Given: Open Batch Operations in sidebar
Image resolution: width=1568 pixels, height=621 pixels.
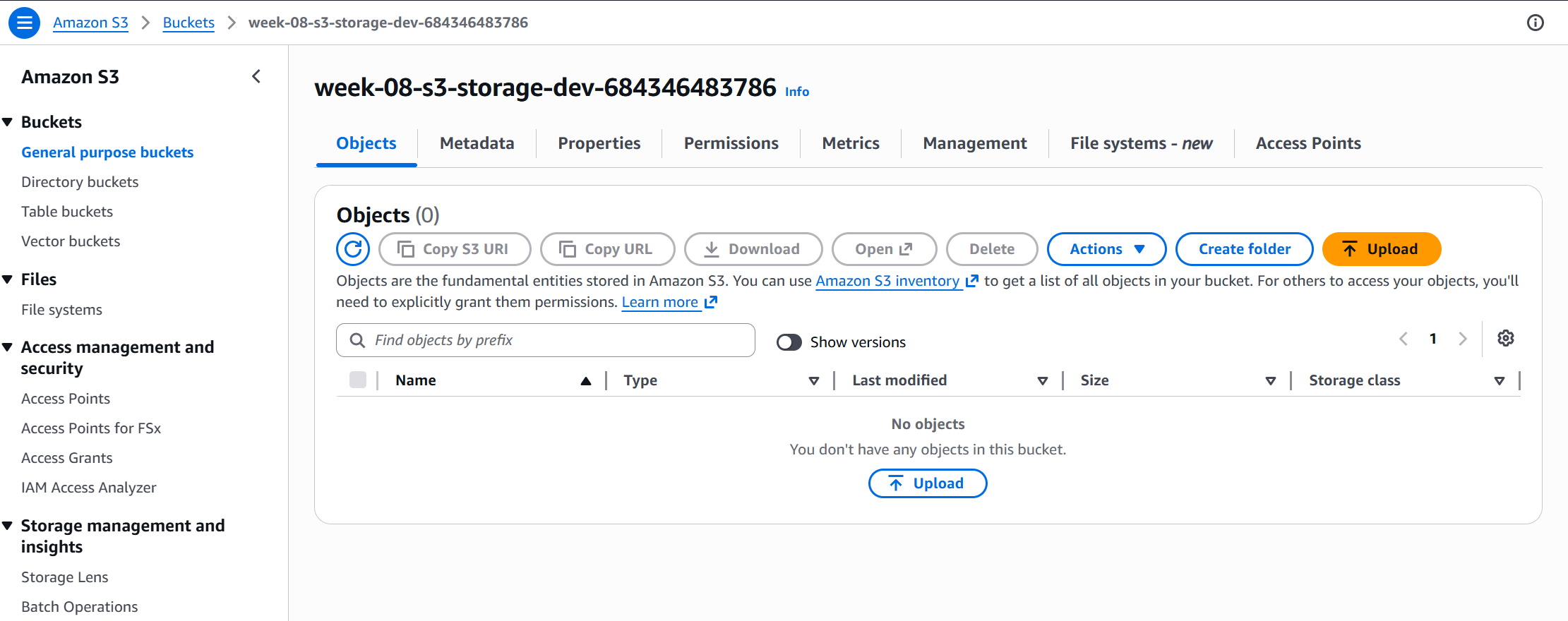Looking at the screenshot, I should pos(80,607).
